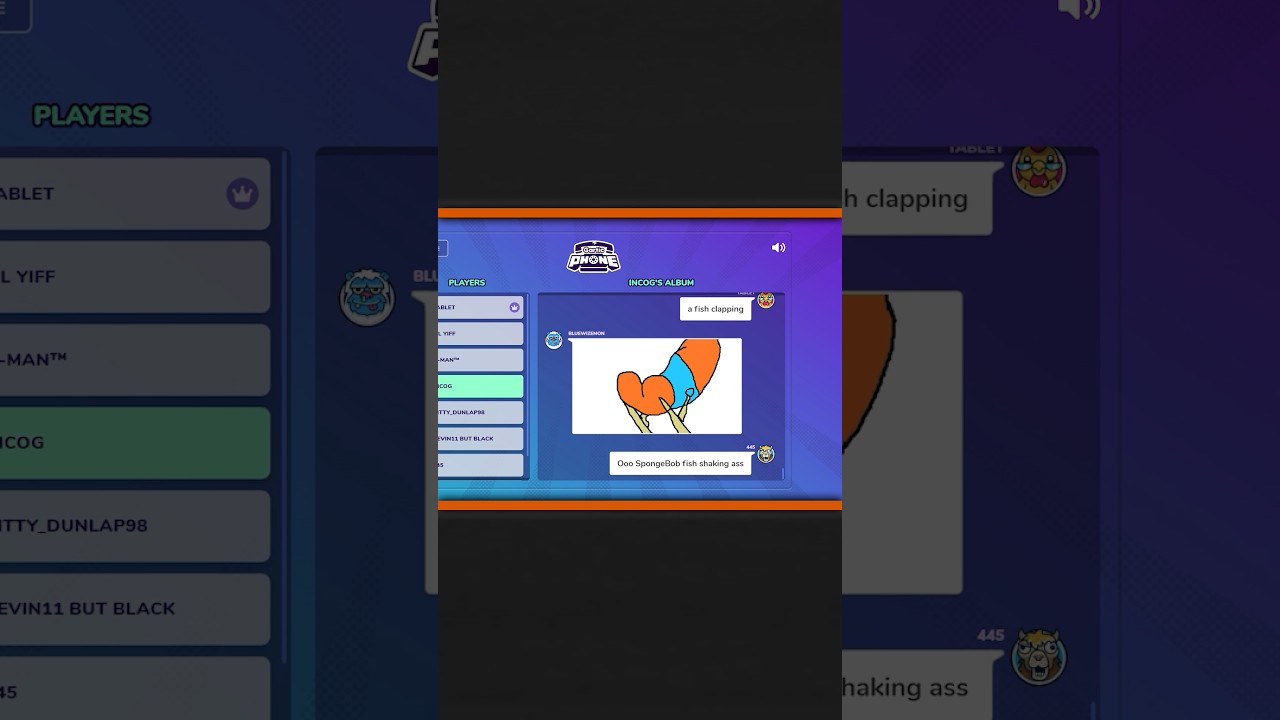Click the small 'PLAYERS' heading above the list
Screen dimensions: 1280x720
(467, 283)
